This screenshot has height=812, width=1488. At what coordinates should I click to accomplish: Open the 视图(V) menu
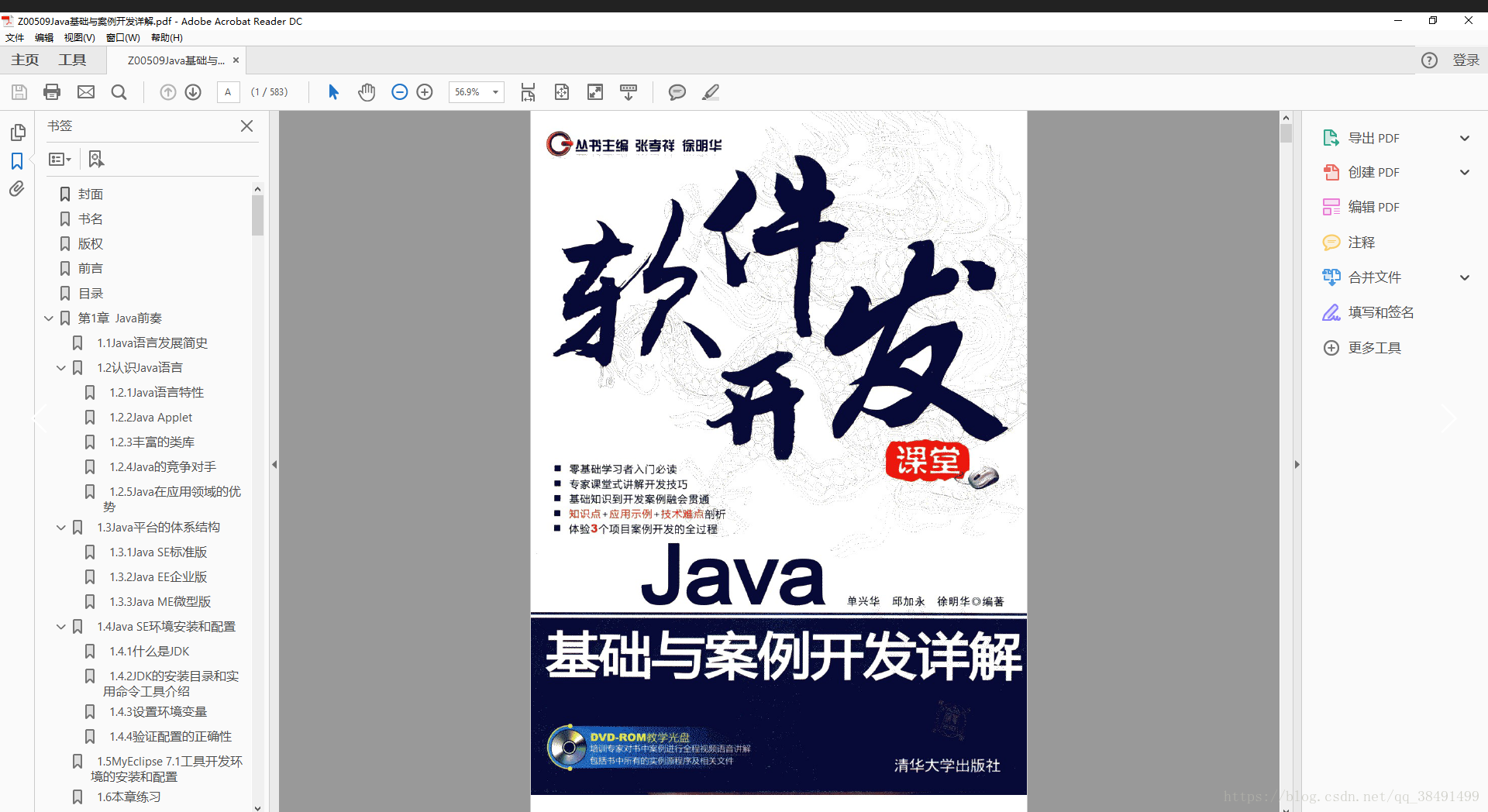tap(79, 37)
